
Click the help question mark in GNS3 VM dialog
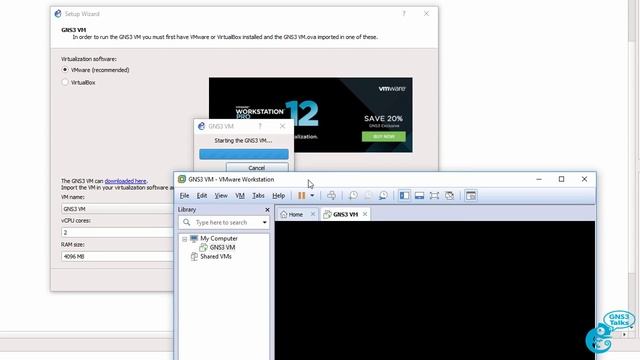(x=260, y=126)
